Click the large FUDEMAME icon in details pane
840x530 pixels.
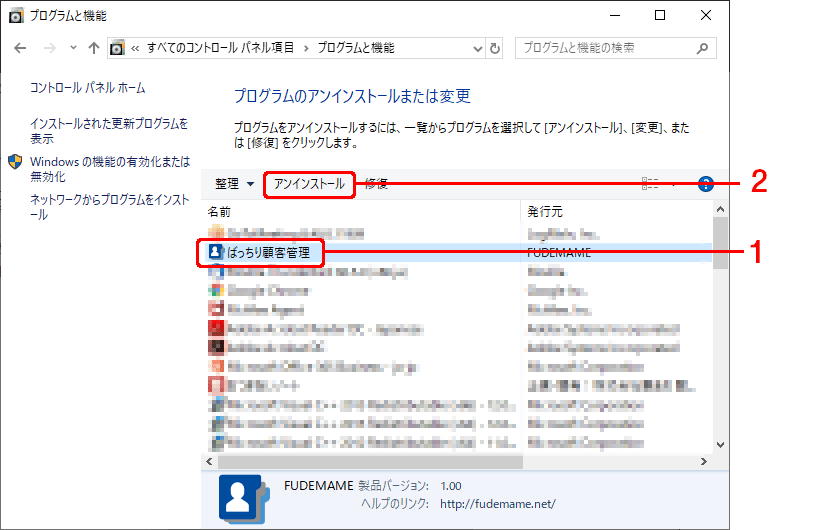click(244, 499)
